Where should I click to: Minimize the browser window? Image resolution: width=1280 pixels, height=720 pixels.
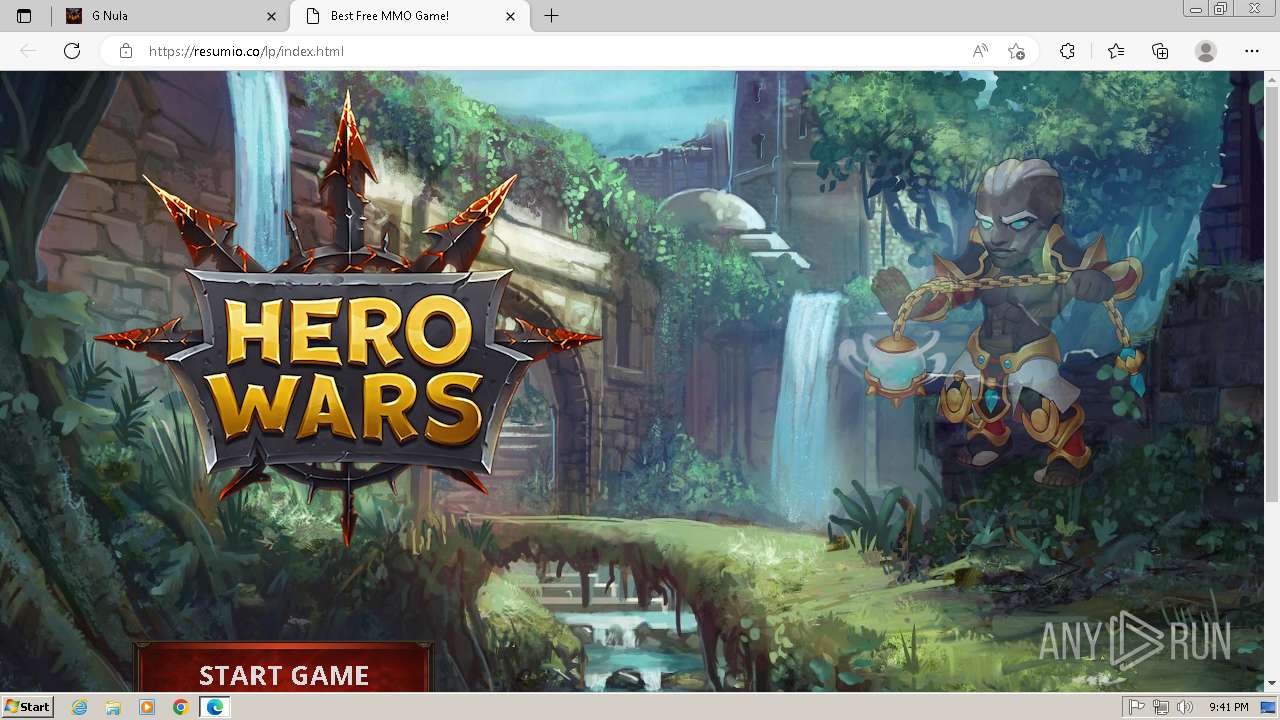(1196, 8)
